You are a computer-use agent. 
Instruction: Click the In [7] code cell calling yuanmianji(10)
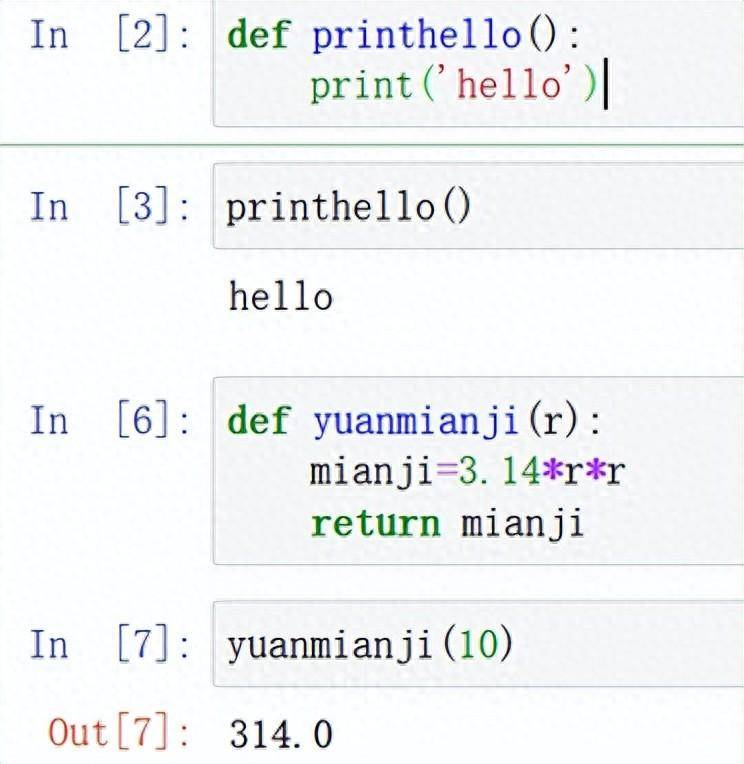(478, 644)
